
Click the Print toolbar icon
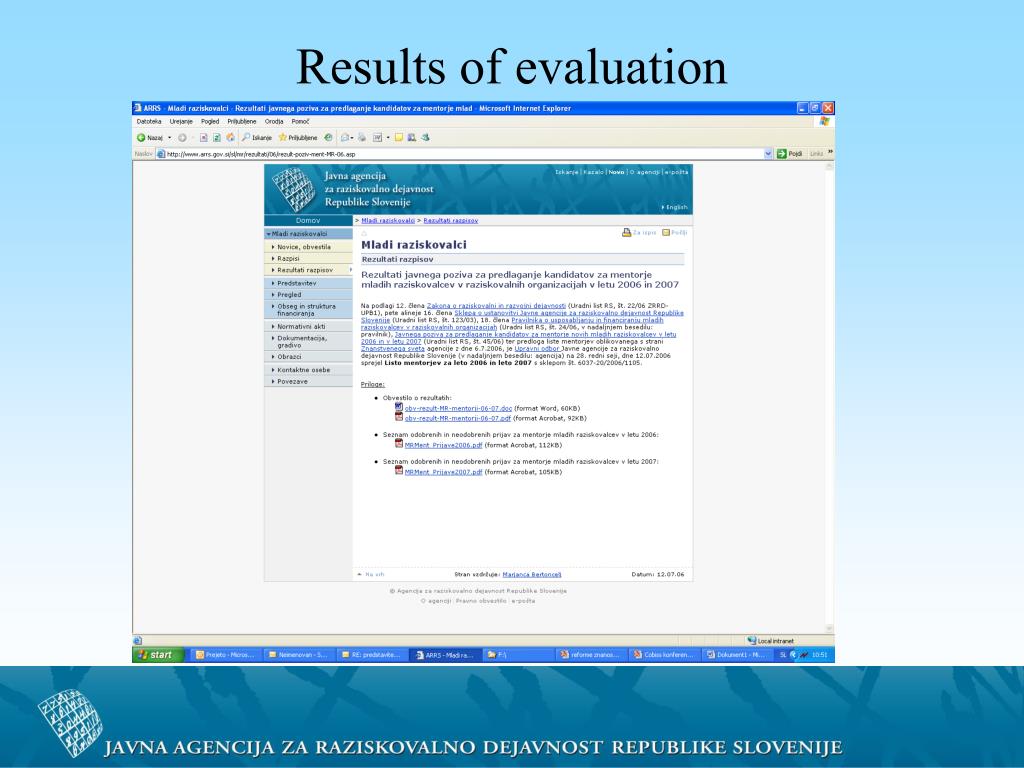[362, 138]
